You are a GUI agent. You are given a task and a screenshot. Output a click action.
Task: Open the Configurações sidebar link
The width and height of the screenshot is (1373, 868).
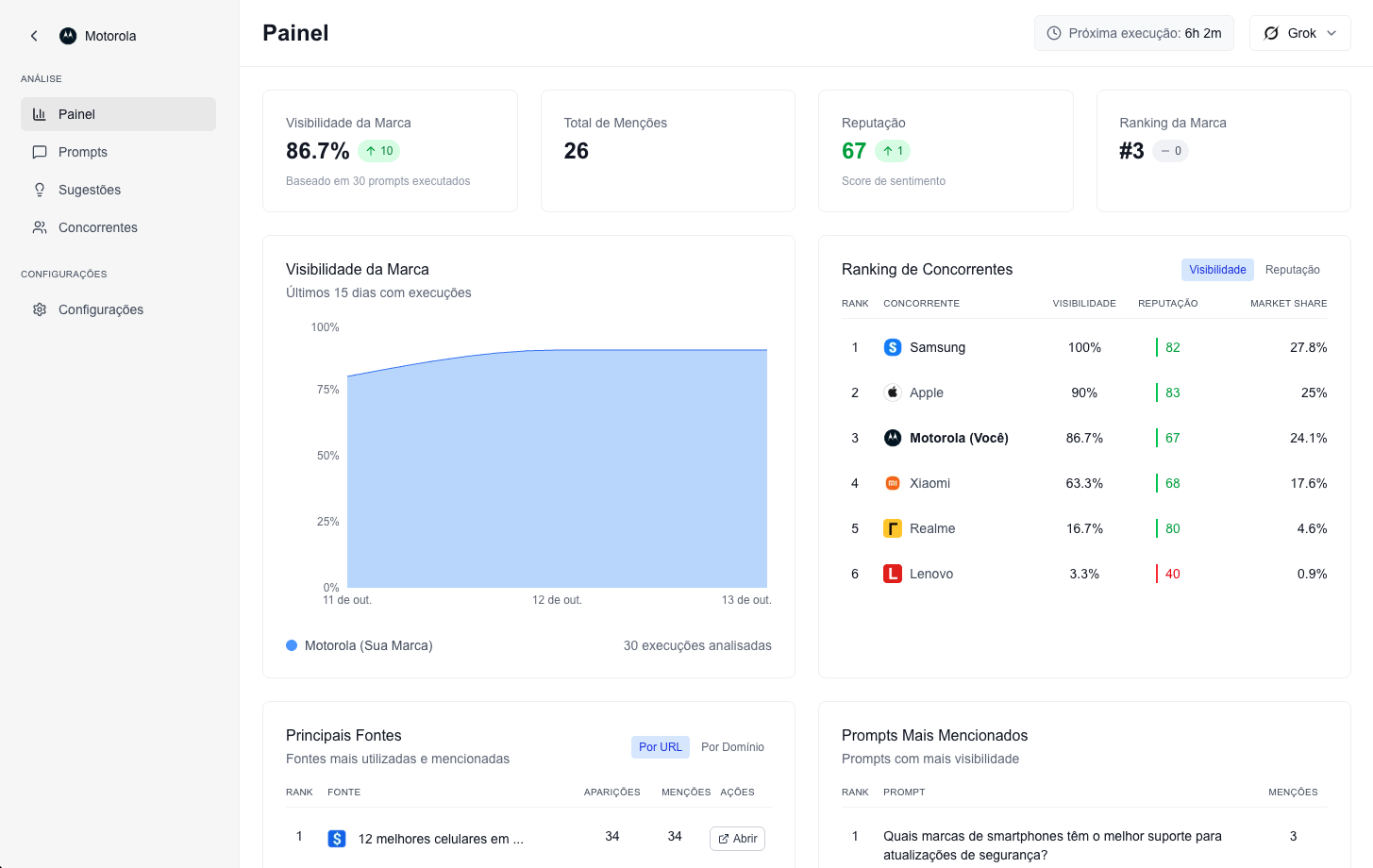click(101, 309)
